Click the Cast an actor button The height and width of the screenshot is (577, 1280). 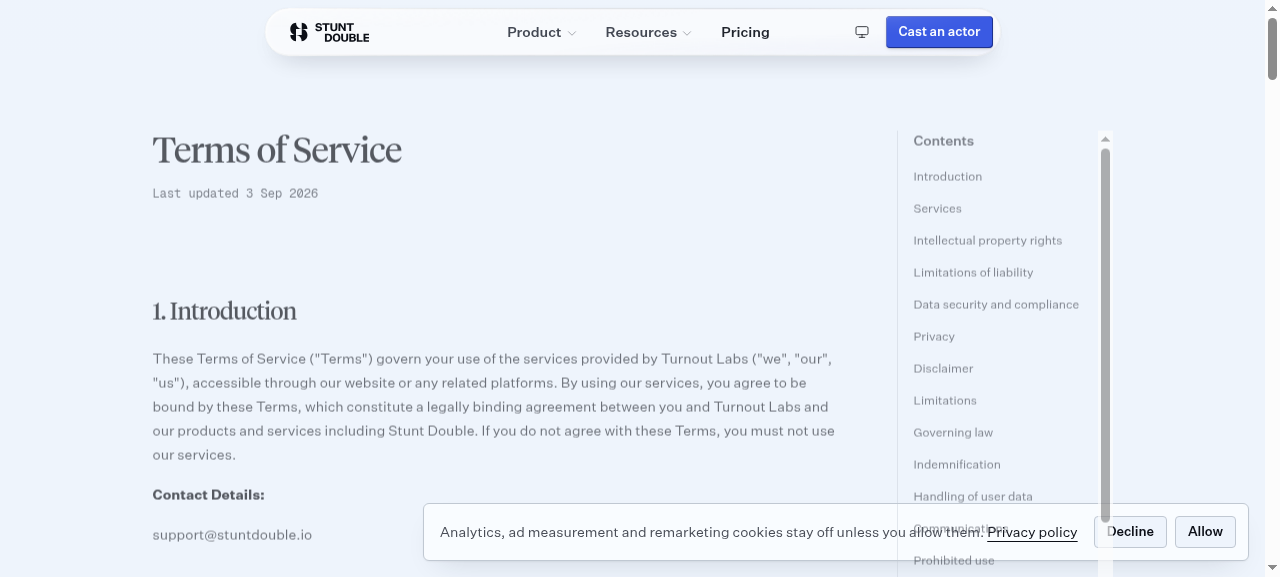[x=939, y=32]
